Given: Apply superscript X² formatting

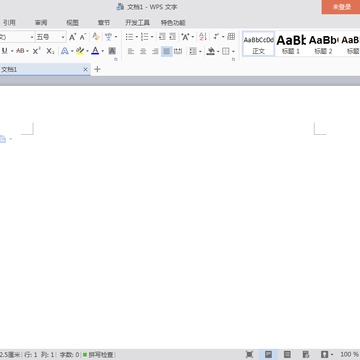Looking at the screenshot, I should [x=37, y=51].
